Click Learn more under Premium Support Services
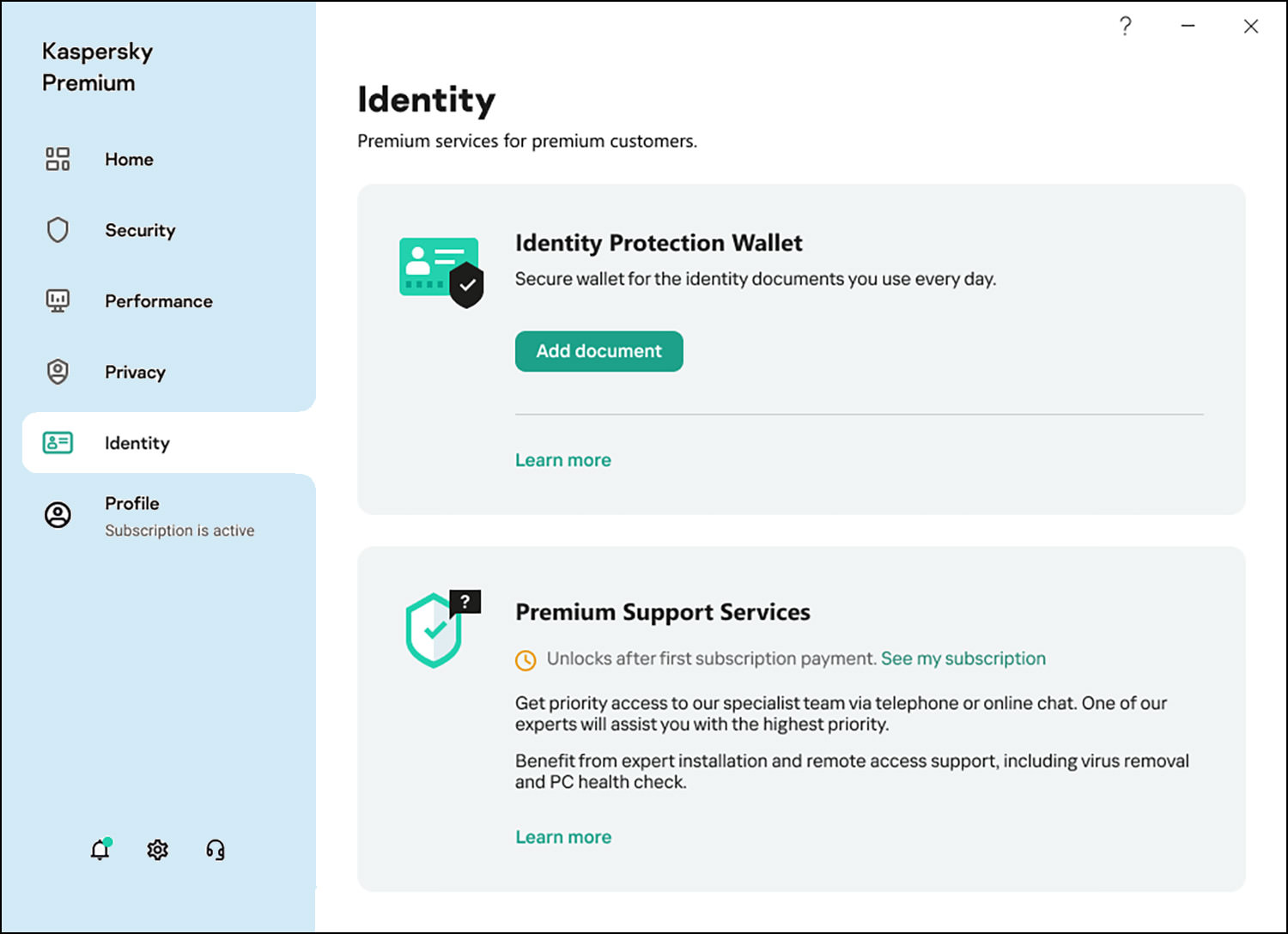The height and width of the screenshot is (934, 1288). click(x=563, y=837)
